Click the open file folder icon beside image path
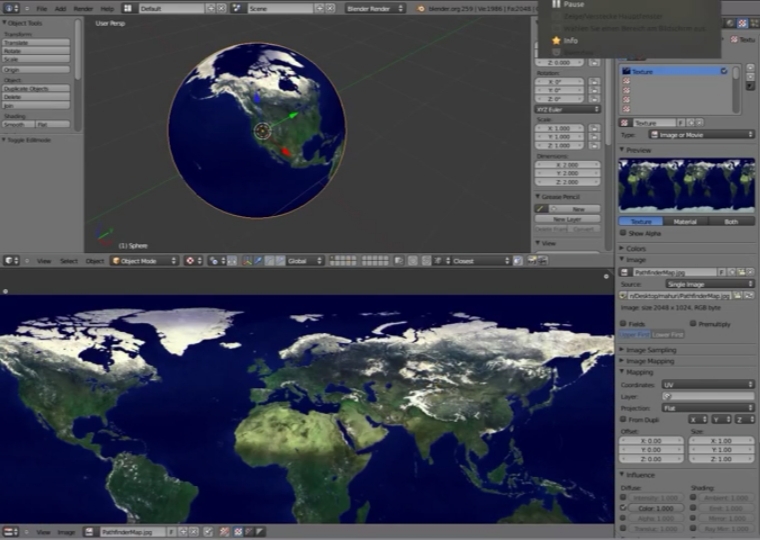 coord(737,295)
